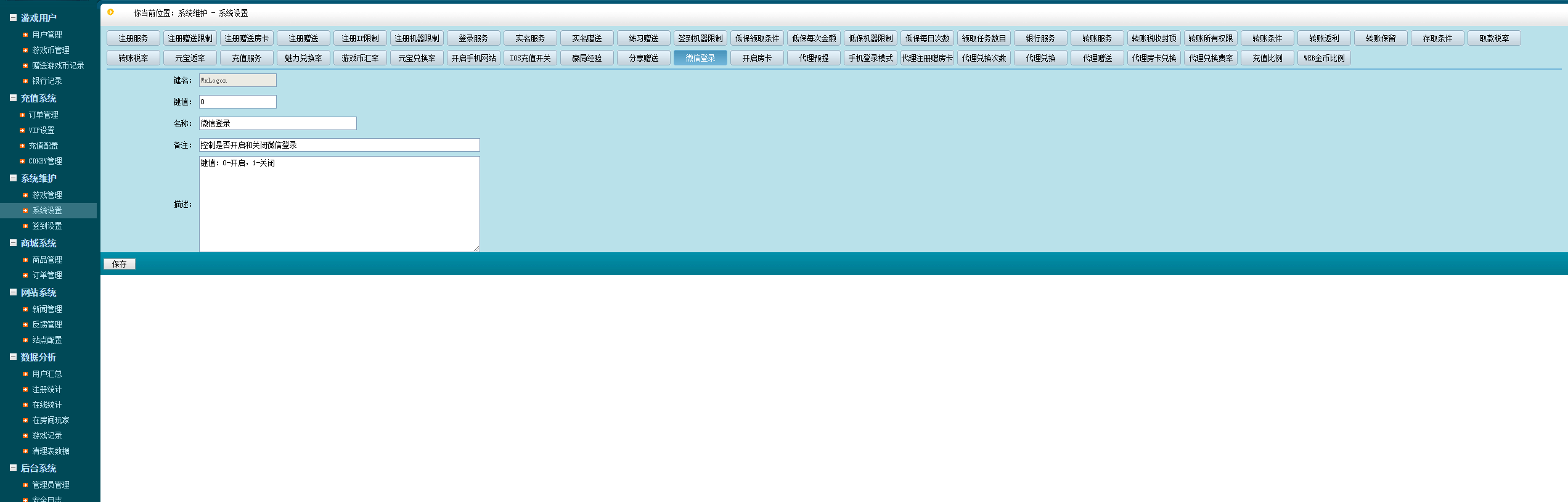Open 签到设置 in the sidebar
The image size is (1568, 502).
coord(47,226)
